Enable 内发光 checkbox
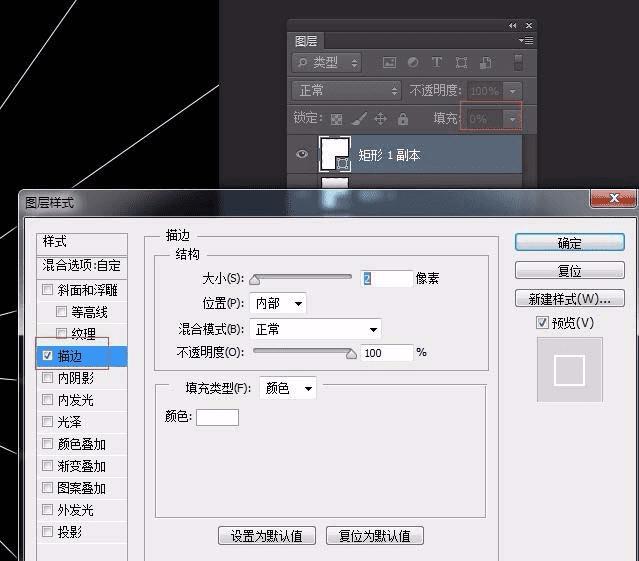Viewport: 639px width, 561px height. [47, 400]
